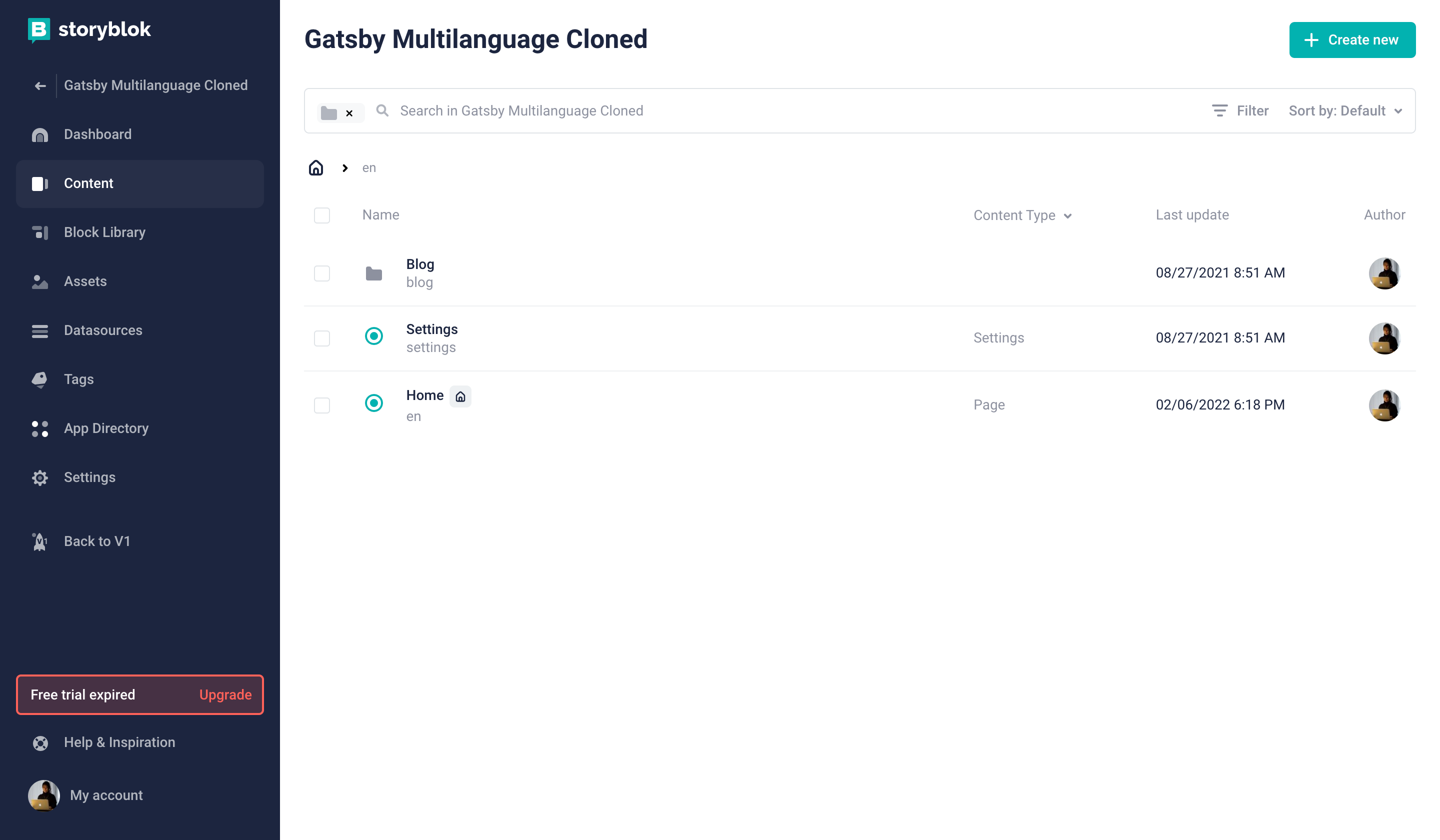Click the My account avatar
1440x840 pixels.
pyautogui.click(x=44, y=795)
